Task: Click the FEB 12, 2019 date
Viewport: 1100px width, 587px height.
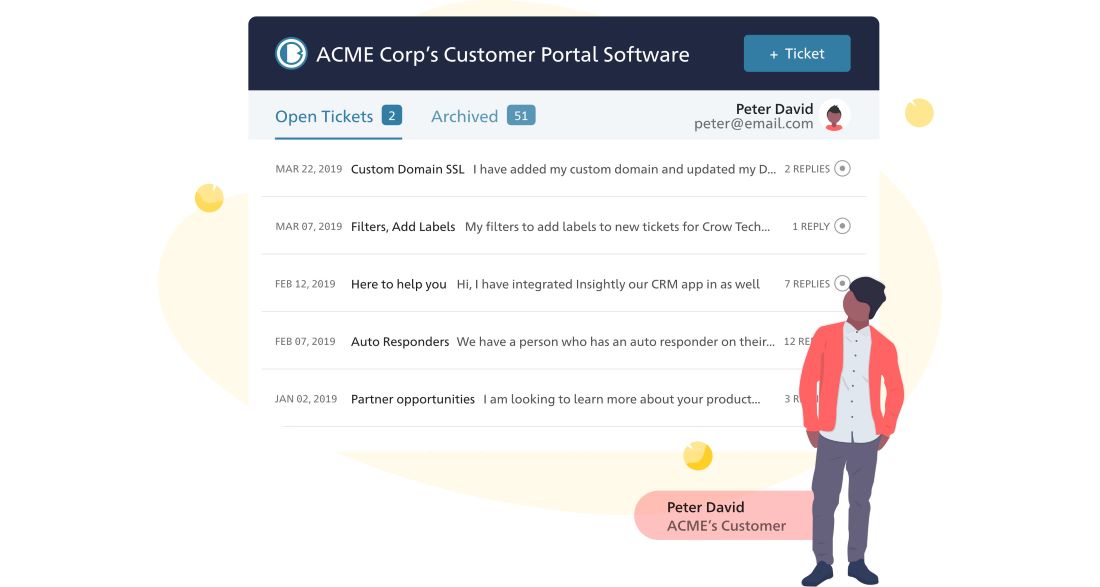Action: 305,284
